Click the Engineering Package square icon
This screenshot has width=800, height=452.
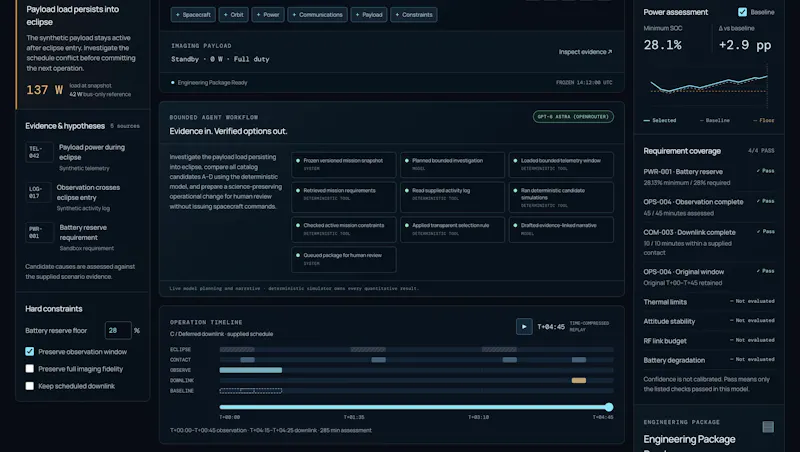point(768,427)
